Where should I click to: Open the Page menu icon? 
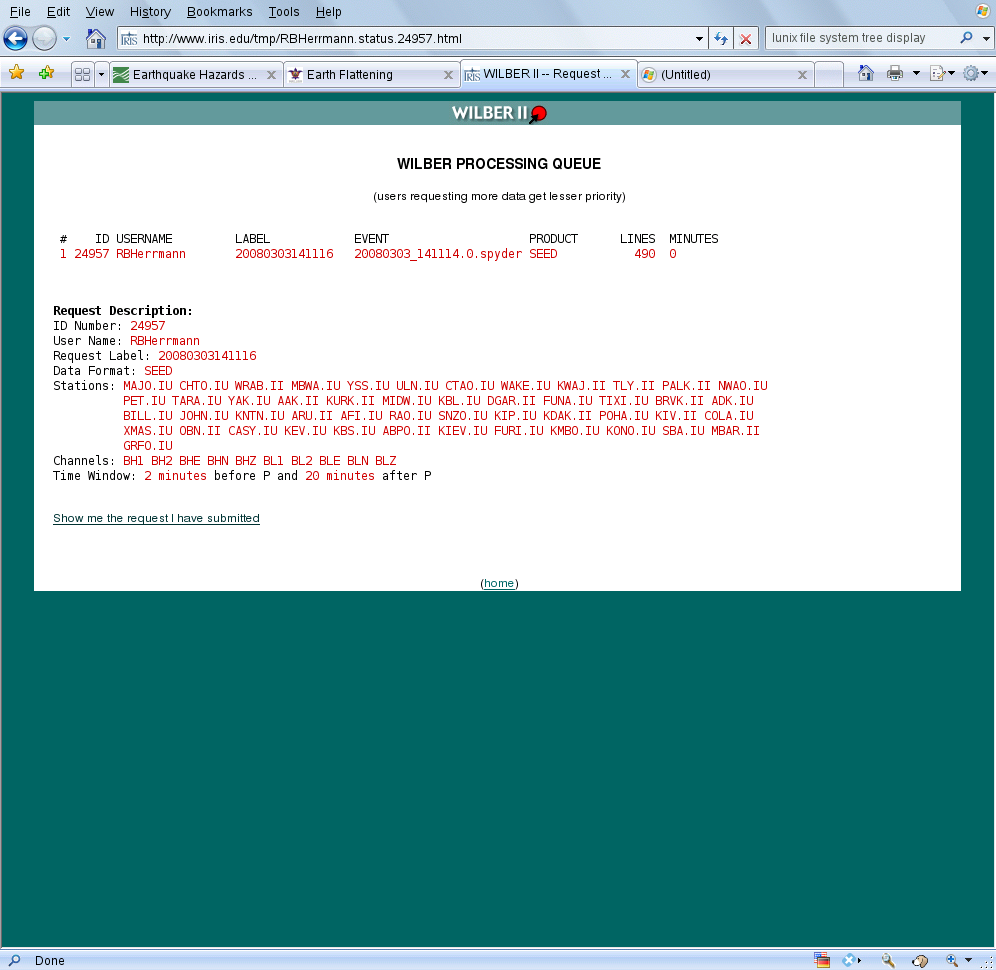941,74
